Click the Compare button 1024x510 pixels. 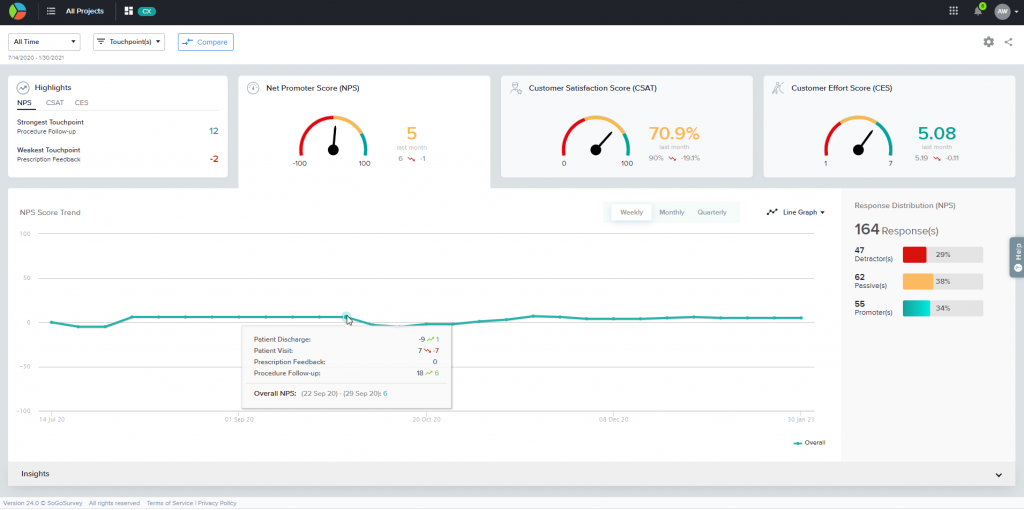(x=205, y=42)
